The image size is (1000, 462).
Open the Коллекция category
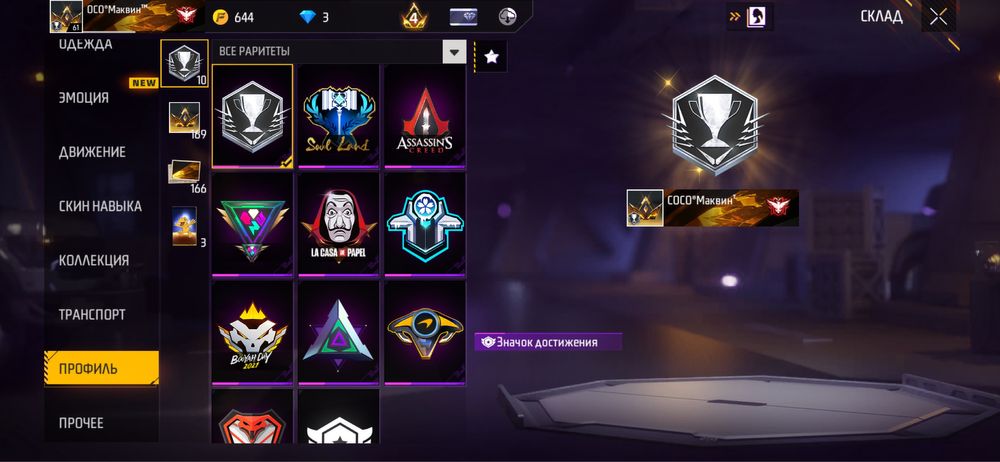pos(94,260)
